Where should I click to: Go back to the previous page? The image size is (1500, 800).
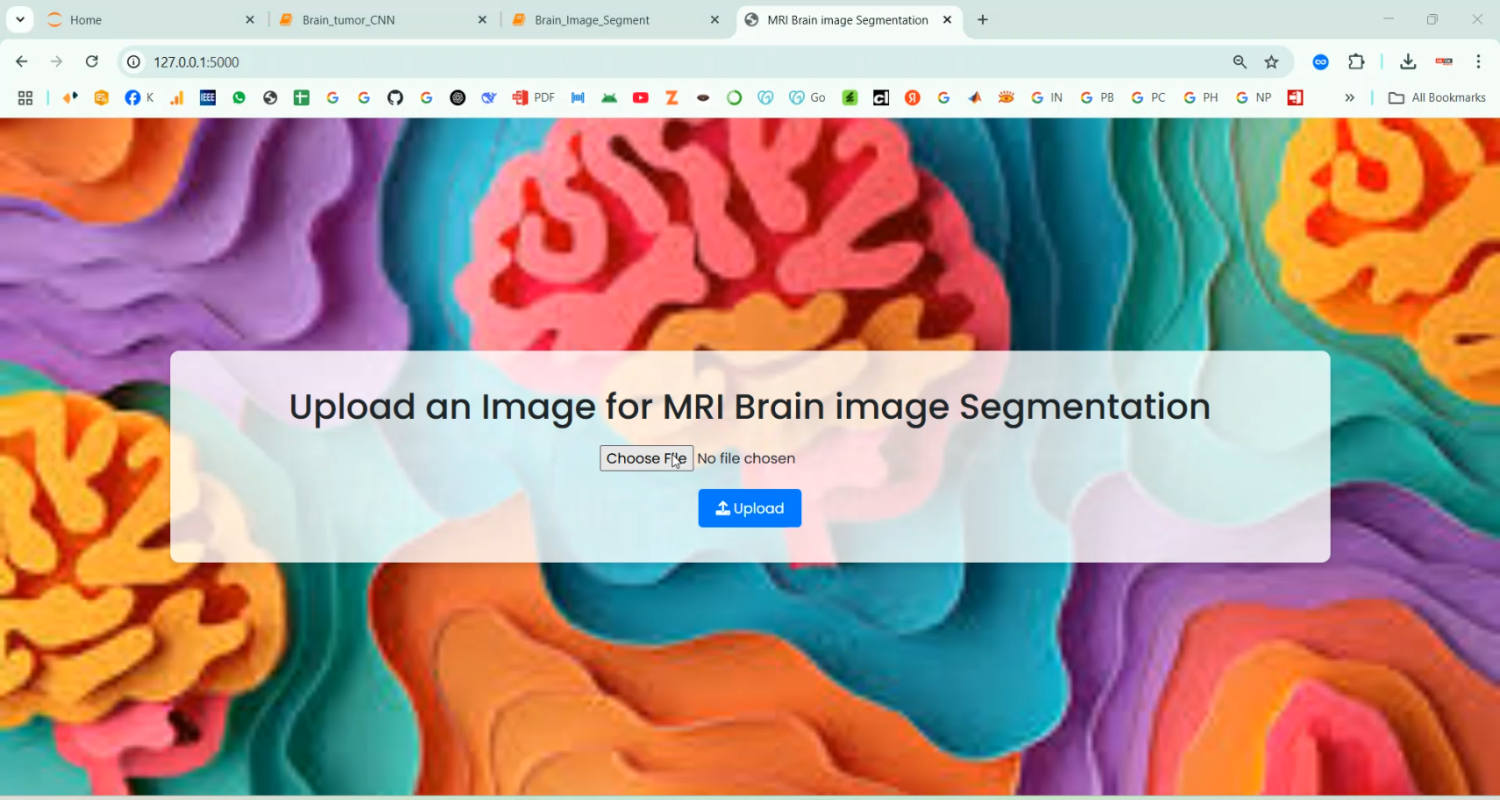(22, 62)
